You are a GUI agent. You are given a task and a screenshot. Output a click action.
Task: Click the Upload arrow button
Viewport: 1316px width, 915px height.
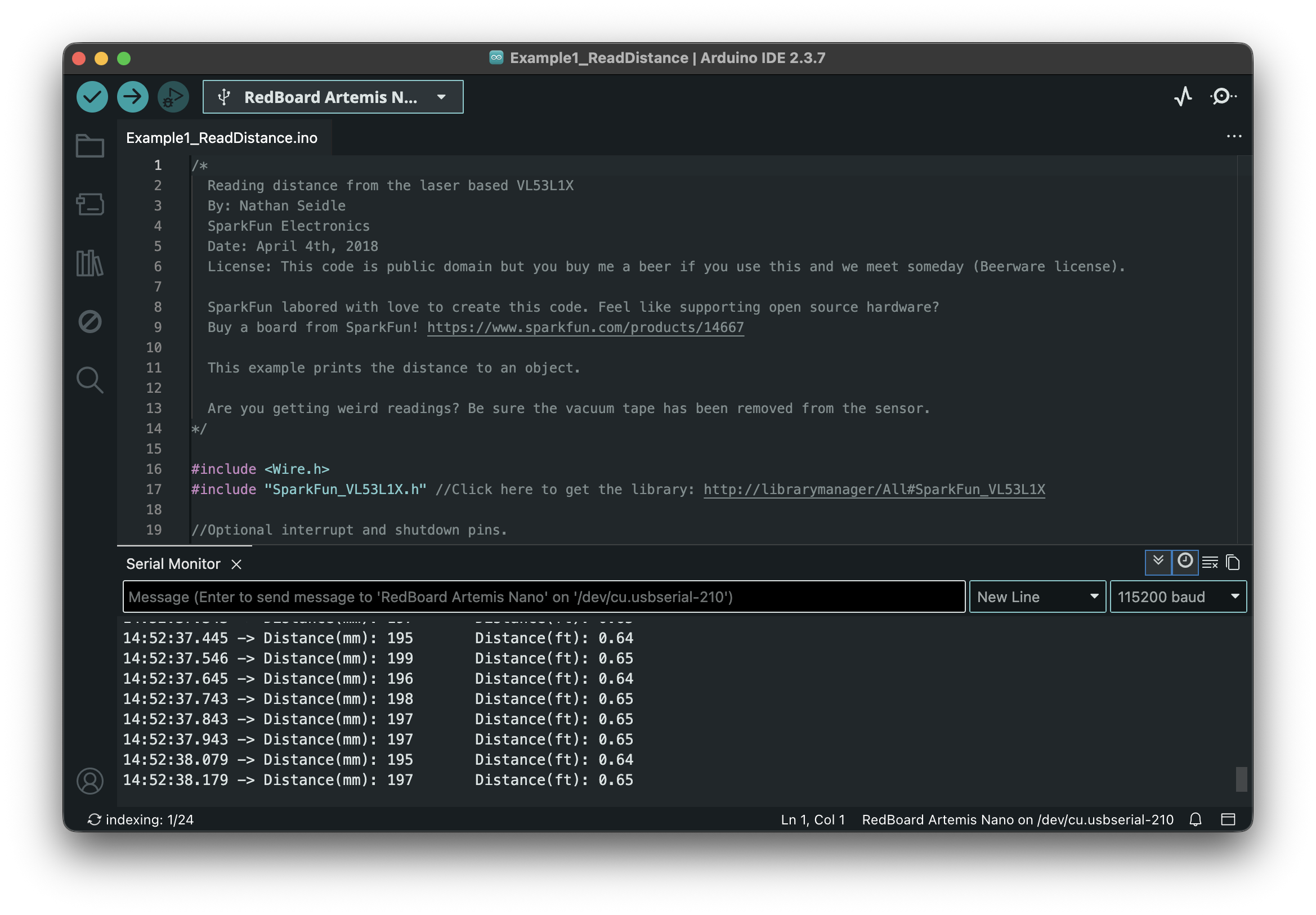click(132, 97)
